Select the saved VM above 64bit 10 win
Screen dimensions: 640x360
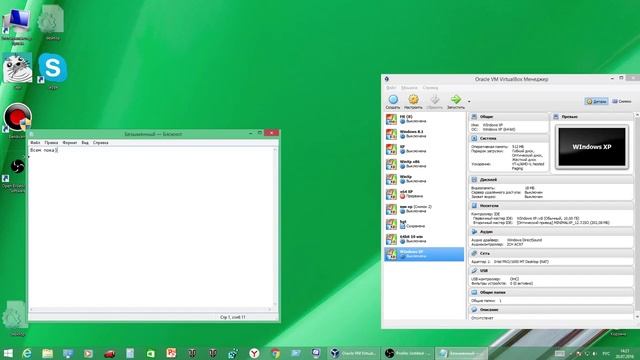[x=424, y=224]
